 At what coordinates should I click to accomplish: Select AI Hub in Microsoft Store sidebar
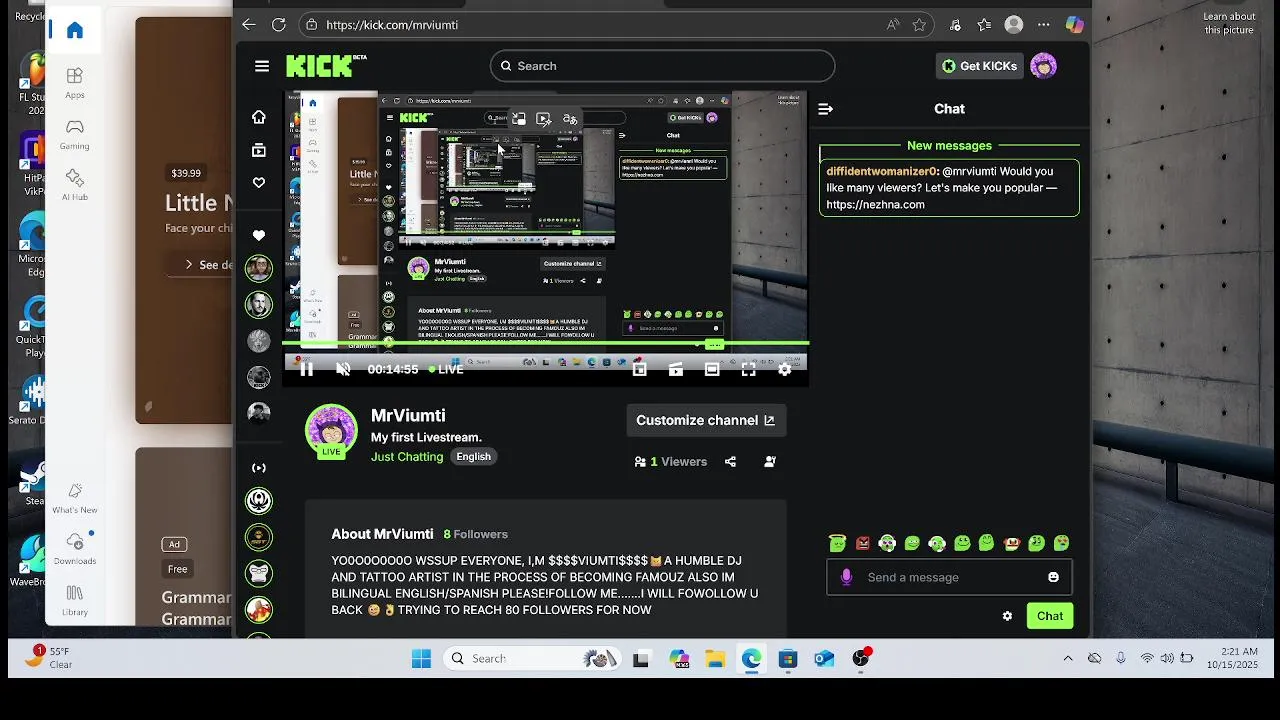pos(75,185)
